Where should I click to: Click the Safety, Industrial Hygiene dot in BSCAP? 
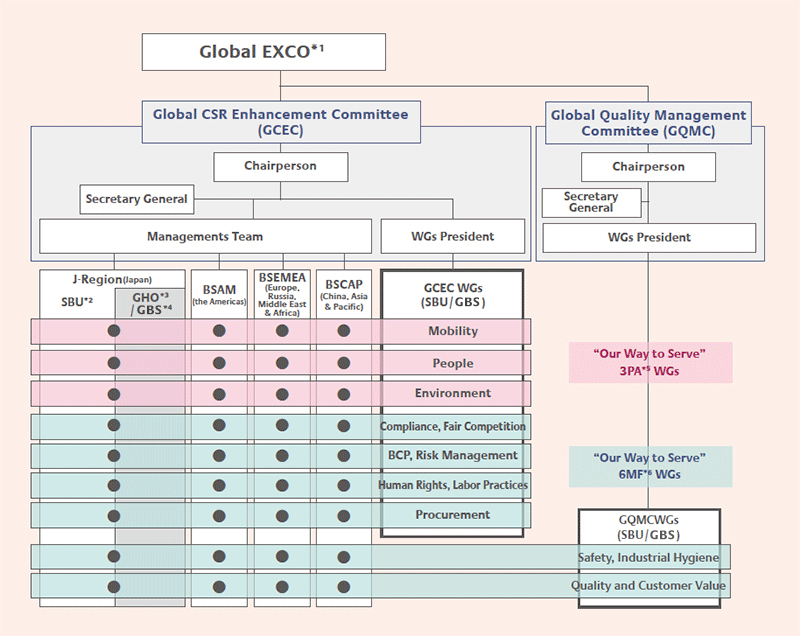pos(344,556)
